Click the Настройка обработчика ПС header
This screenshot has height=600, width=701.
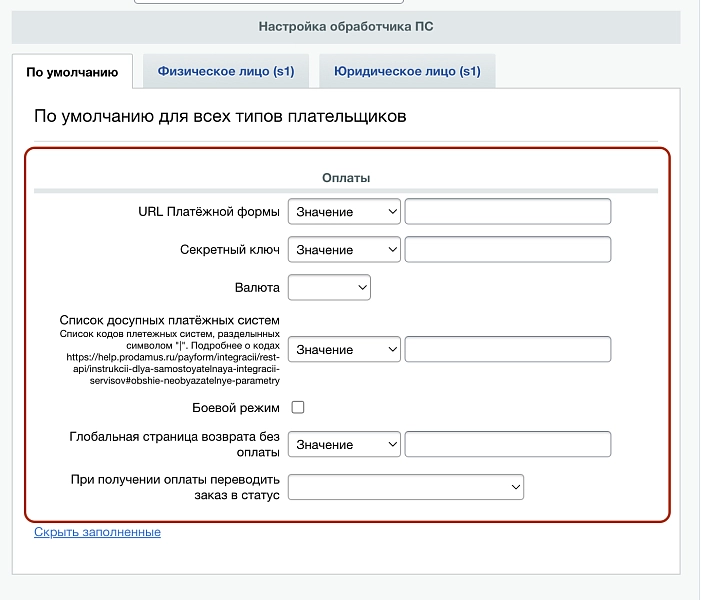coord(346,26)
